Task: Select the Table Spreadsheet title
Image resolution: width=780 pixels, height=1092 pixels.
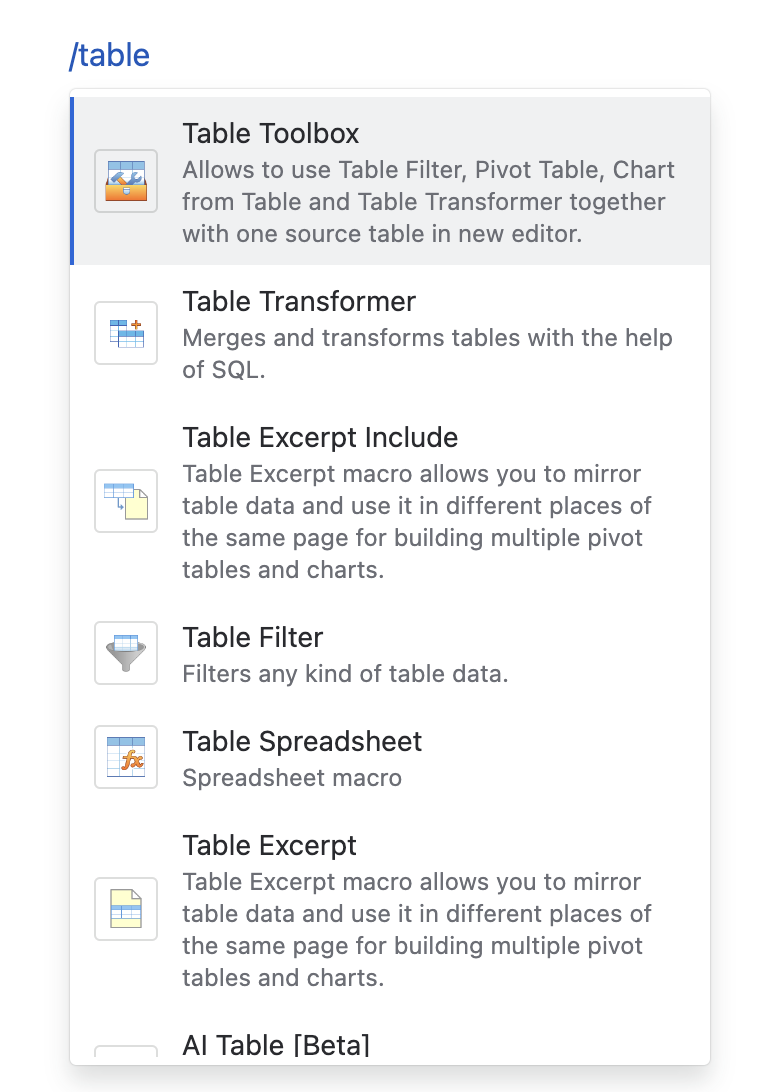Action: (302, 742)
